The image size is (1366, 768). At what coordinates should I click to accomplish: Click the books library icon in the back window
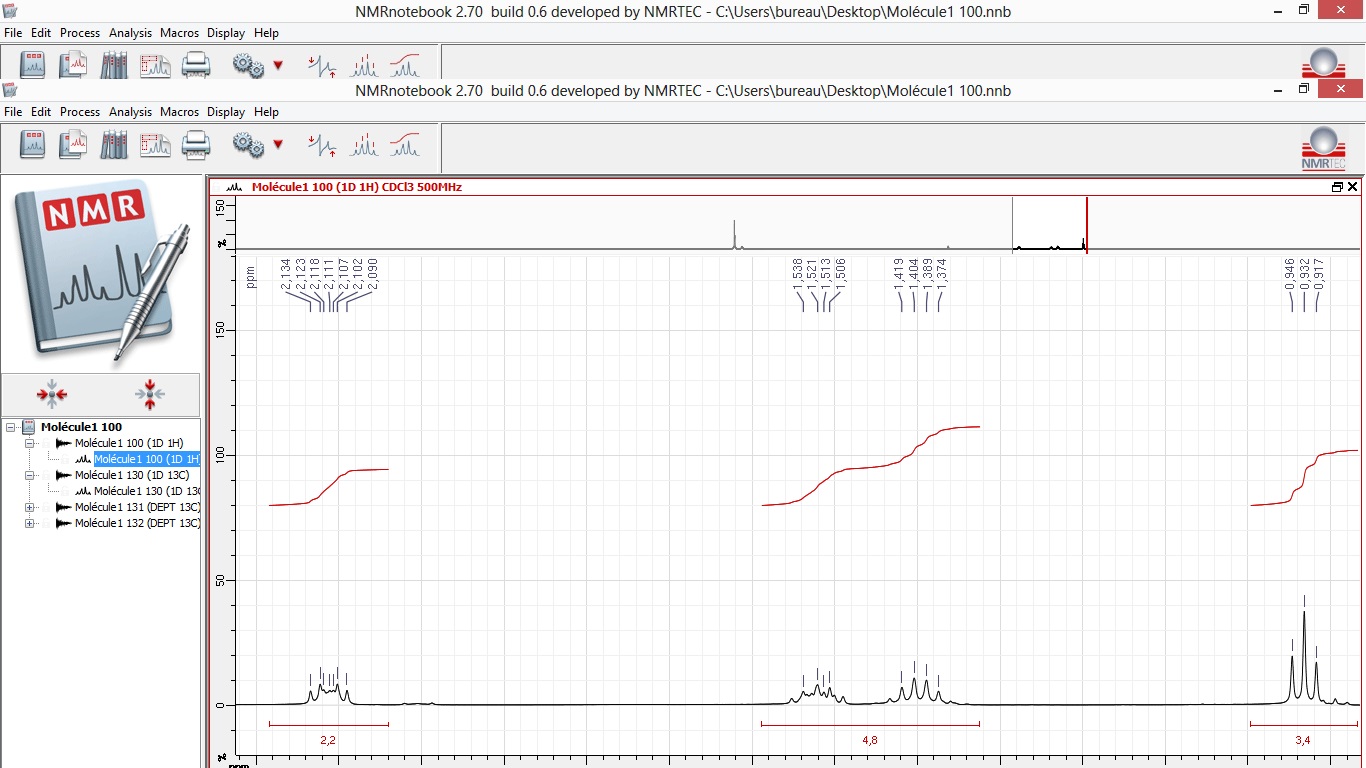[x=114, y=65]
